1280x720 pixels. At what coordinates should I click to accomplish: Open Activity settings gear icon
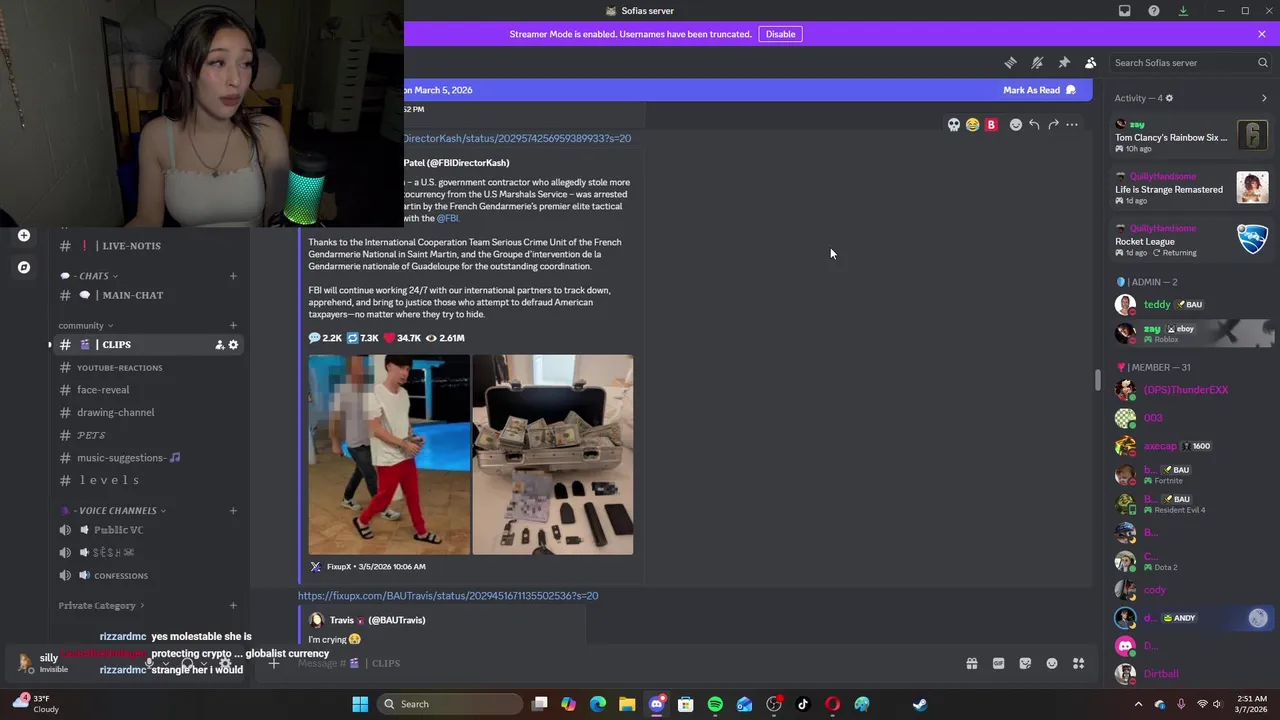click(x=1169, y=98)
